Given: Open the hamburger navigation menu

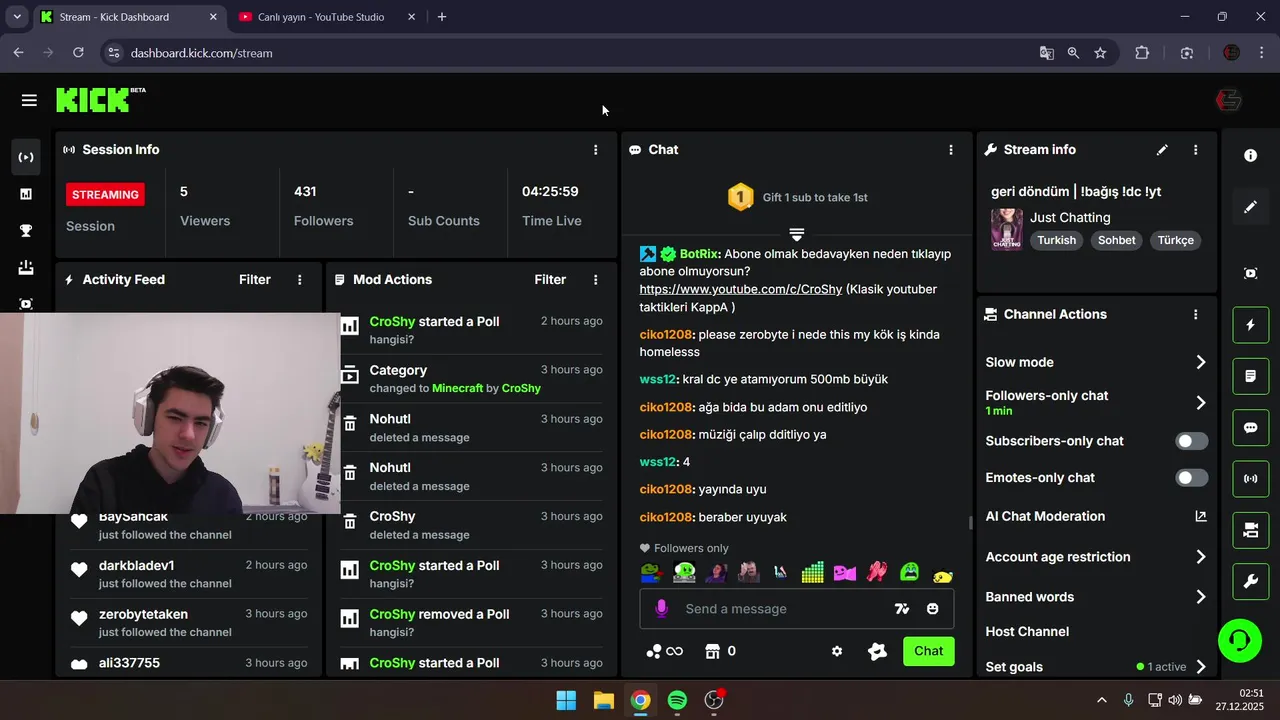Looking at the screenshot, I should coord(29,100).
